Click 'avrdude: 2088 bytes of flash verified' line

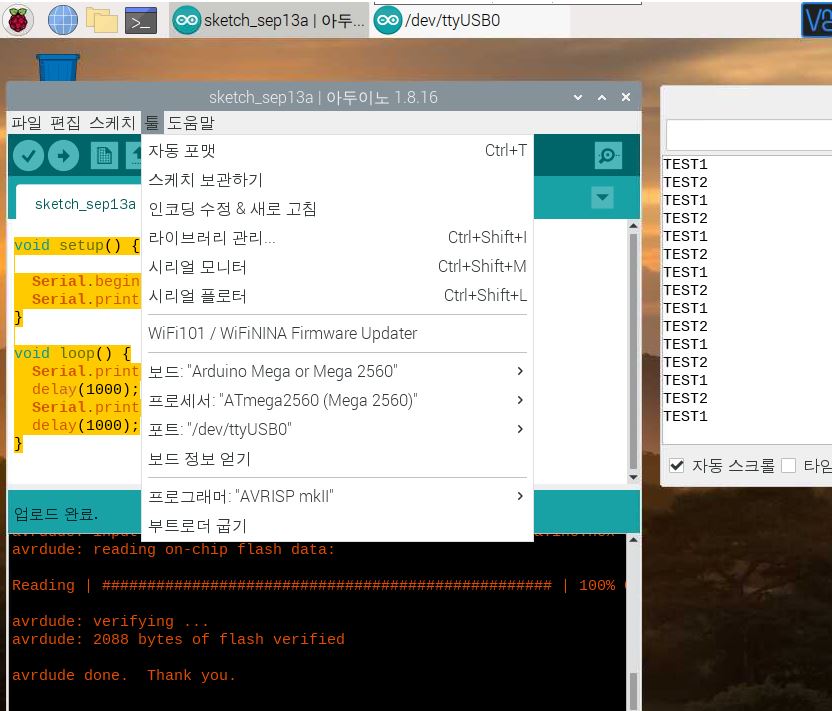coord(178,639)
